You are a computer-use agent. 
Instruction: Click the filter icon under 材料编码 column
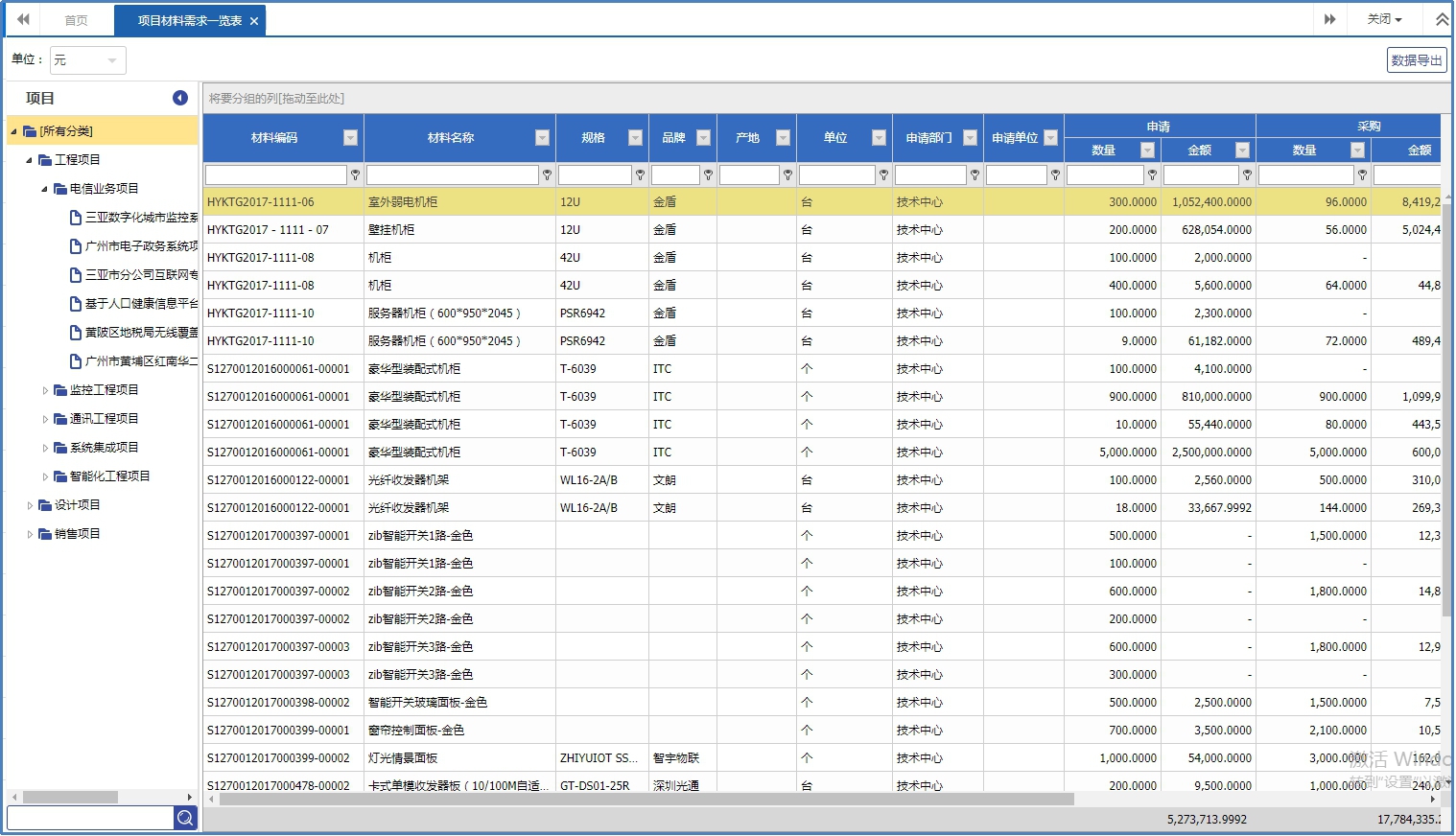click(x=356, y=174)
